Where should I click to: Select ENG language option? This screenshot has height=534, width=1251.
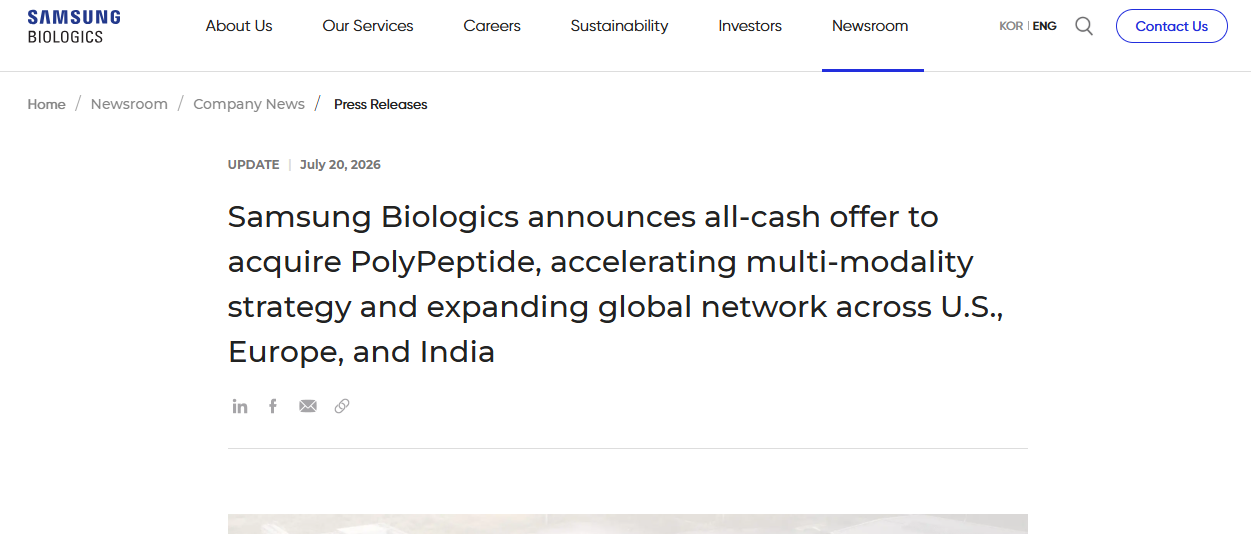click(x=1044, y=26)
